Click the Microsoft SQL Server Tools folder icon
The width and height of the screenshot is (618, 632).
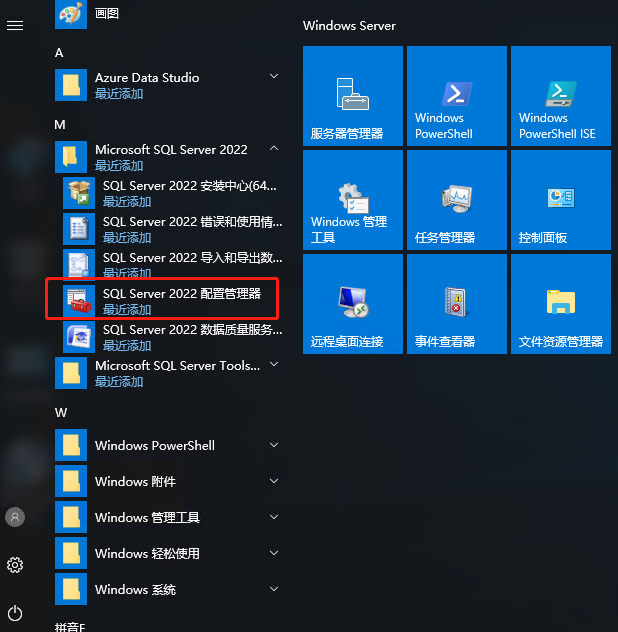pyautogui.click(x=71, y=373)
